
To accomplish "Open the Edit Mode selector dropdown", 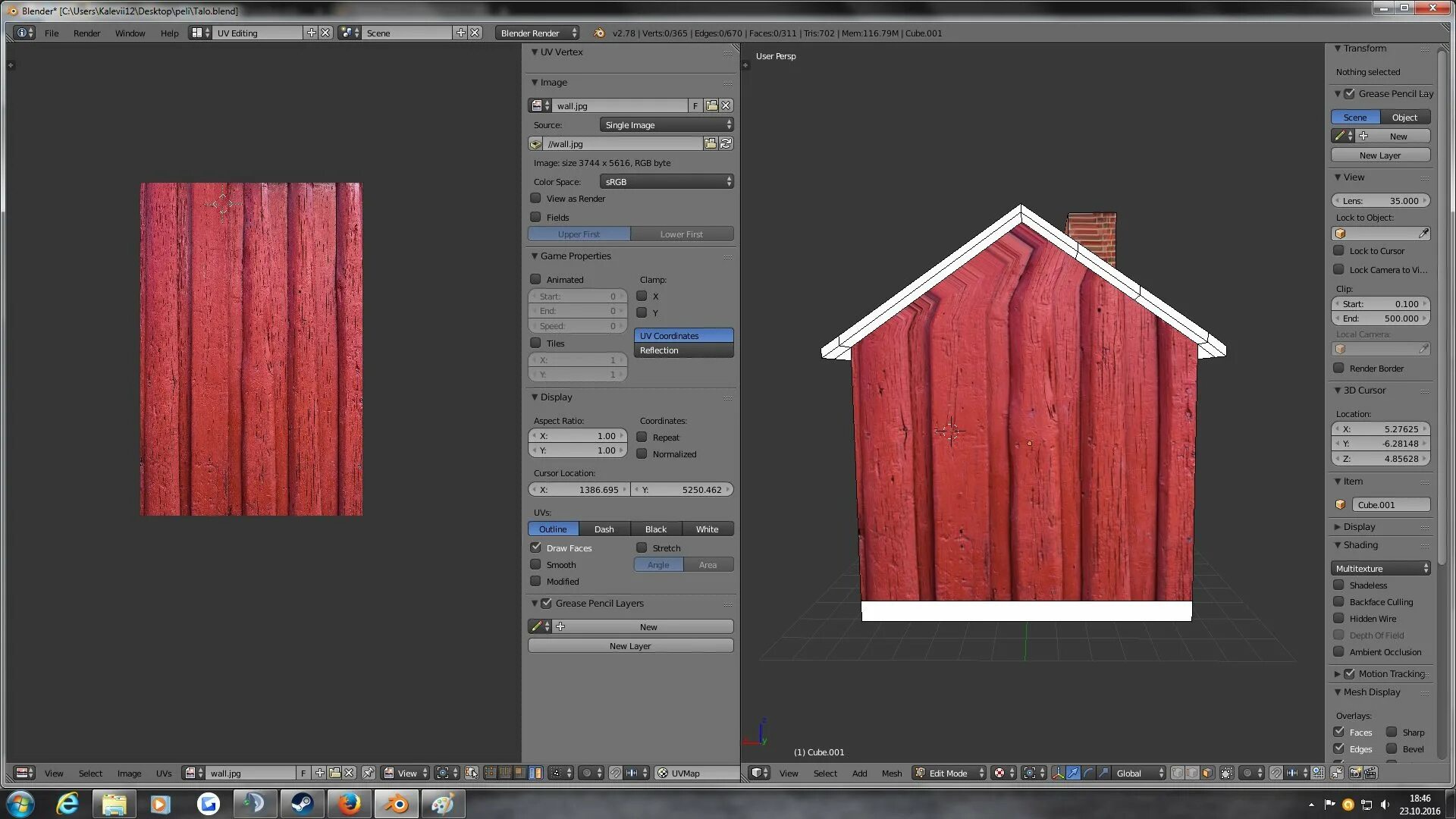I will pyautogui.click(x=949, y=773).
